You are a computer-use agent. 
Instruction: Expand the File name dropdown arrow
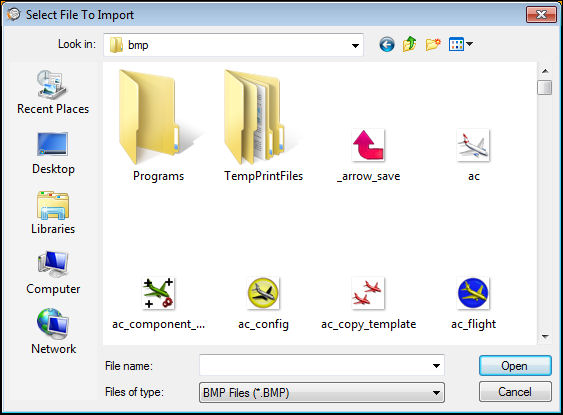tap(436, 366)
